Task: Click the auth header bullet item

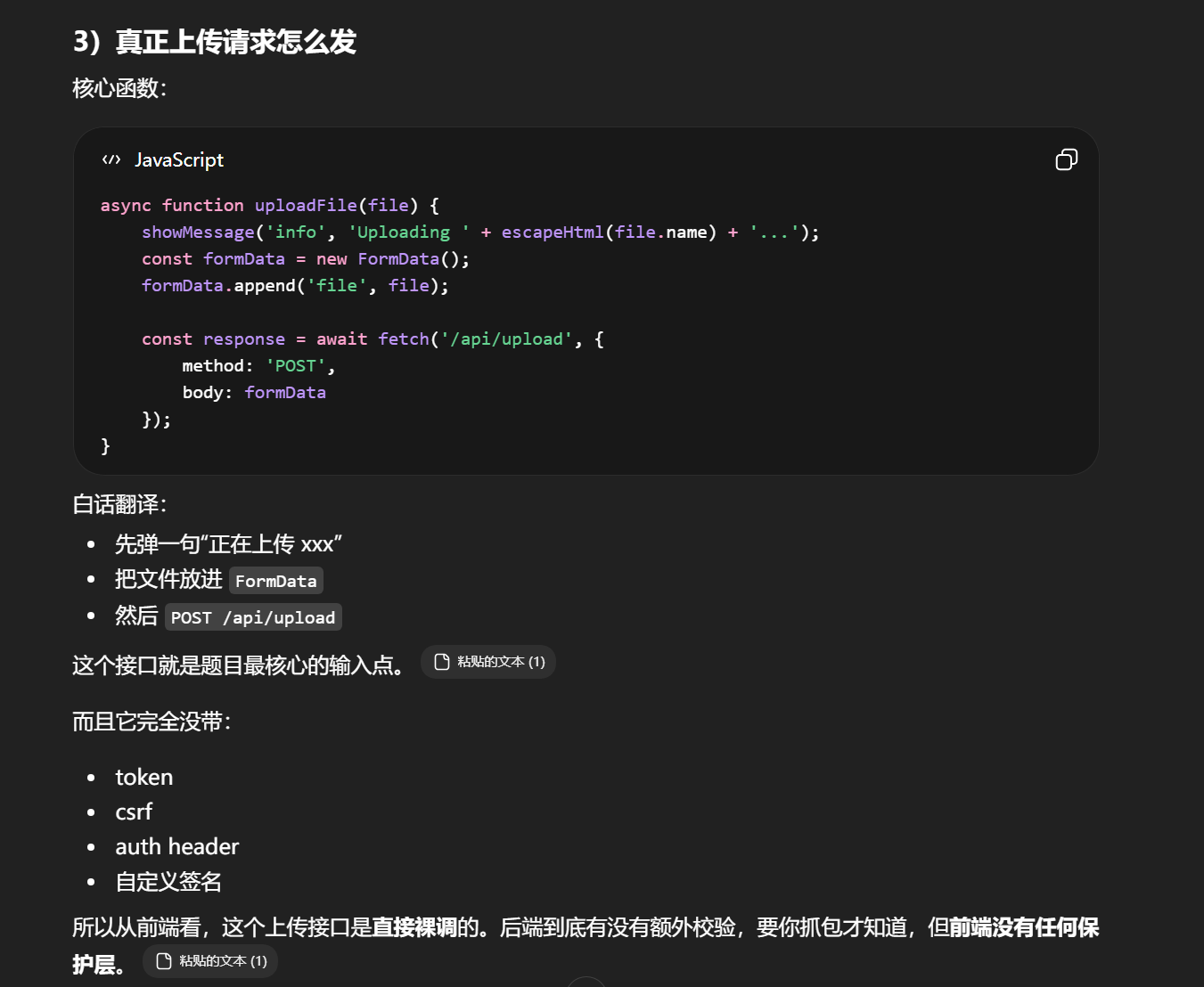Action: (176, 847)
